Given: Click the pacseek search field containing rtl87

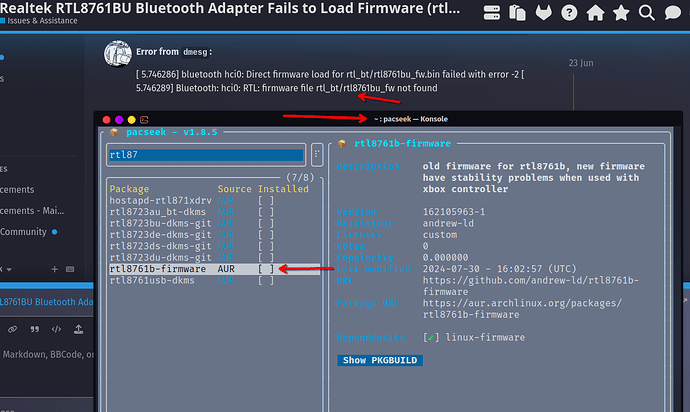Looking at the screenshot, I should coord(206,155).
